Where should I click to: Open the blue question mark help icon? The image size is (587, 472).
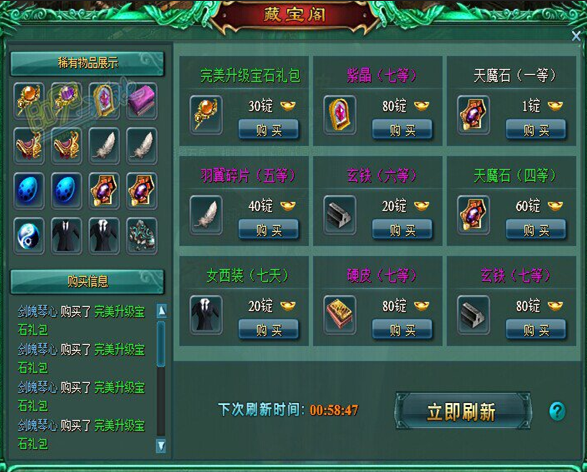click(x=557, y=411)
